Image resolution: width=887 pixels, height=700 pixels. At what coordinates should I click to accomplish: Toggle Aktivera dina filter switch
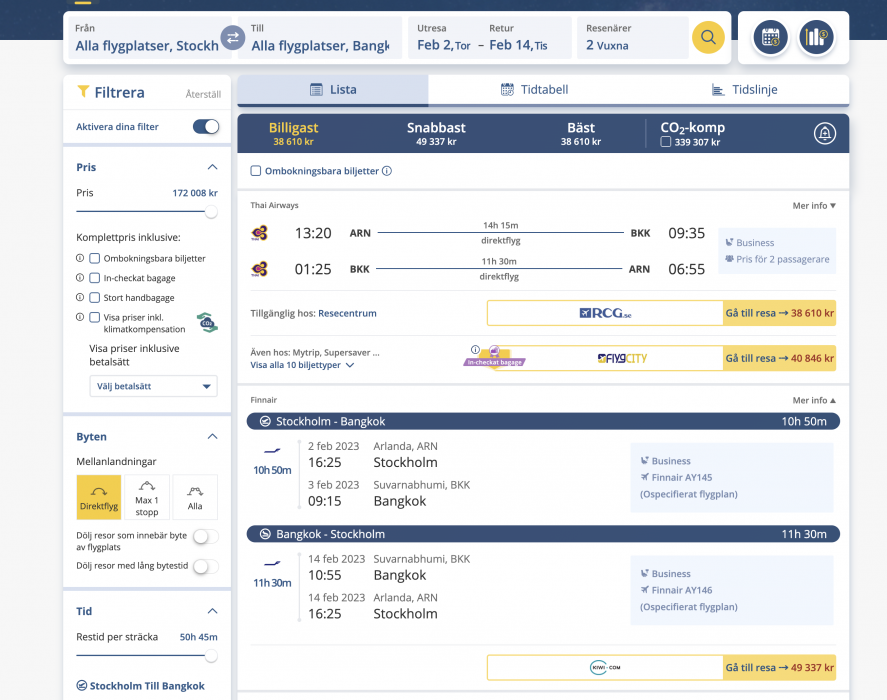point(206,127)
